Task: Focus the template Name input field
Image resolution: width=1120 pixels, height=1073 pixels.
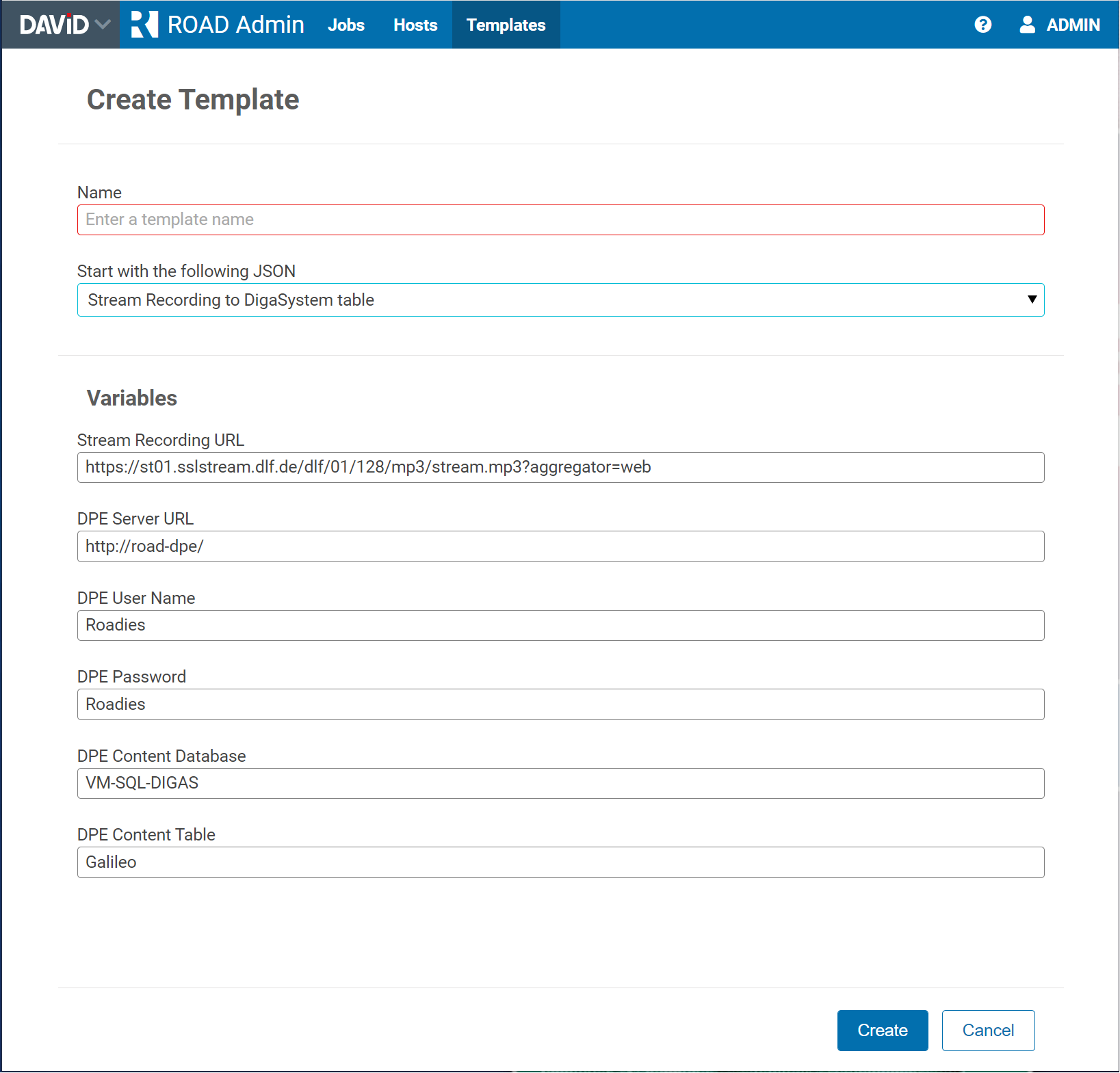Action: (x=560, y=220)
